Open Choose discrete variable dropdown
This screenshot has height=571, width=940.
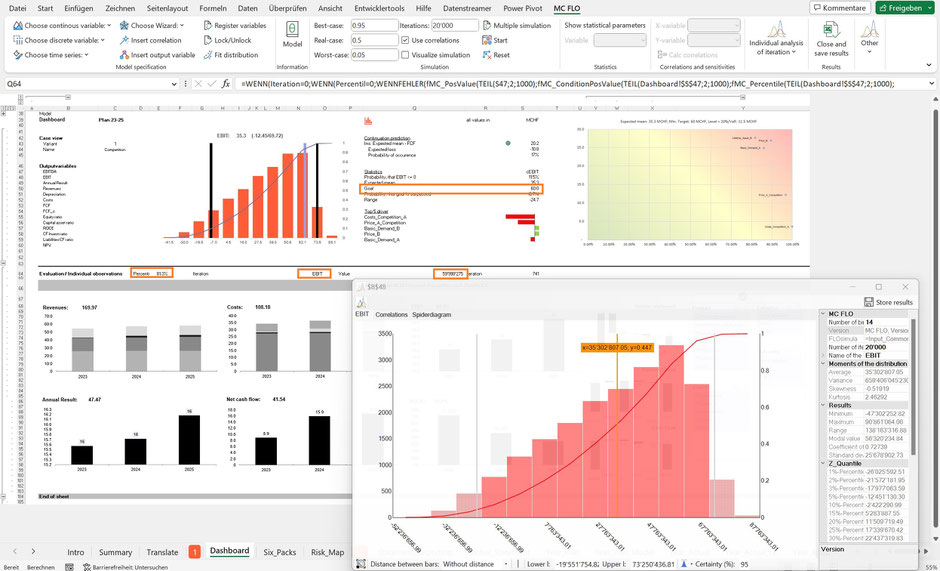[59, 40]
